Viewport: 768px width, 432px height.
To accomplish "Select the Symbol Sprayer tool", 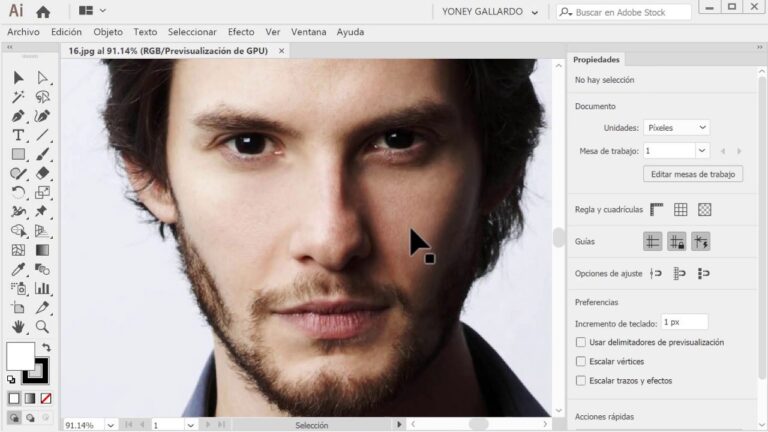I will pos(18,288).
